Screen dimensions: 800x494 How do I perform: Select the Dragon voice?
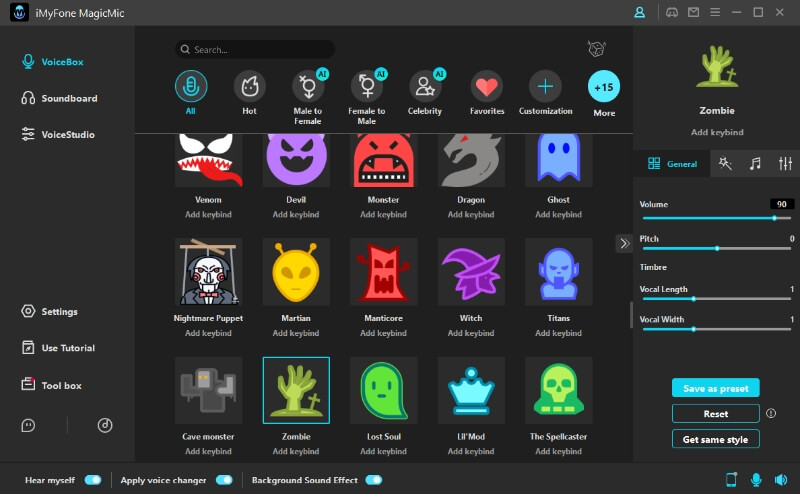point(471,161)
